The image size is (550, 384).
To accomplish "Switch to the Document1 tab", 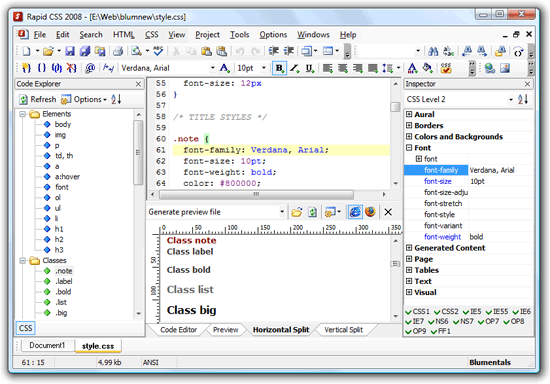I will [x=47, y=345].
